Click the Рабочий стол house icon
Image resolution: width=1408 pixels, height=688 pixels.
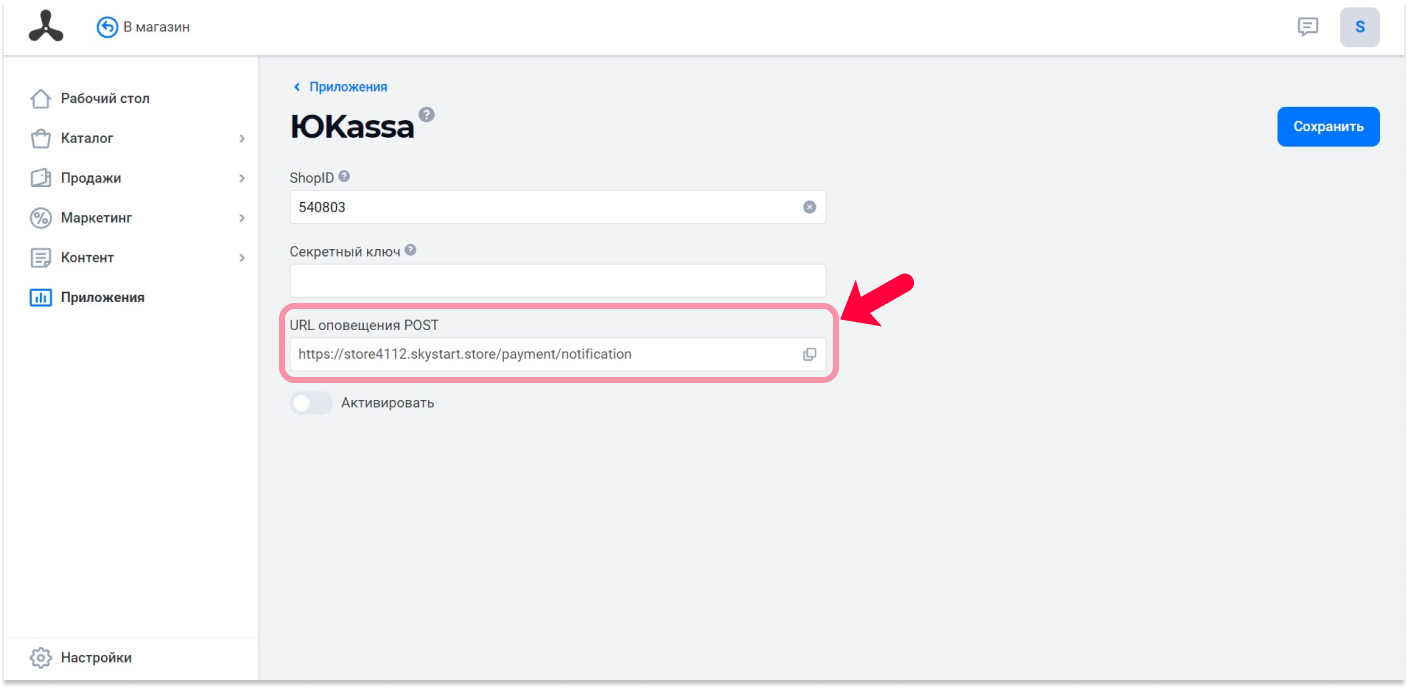pos(40,98)
